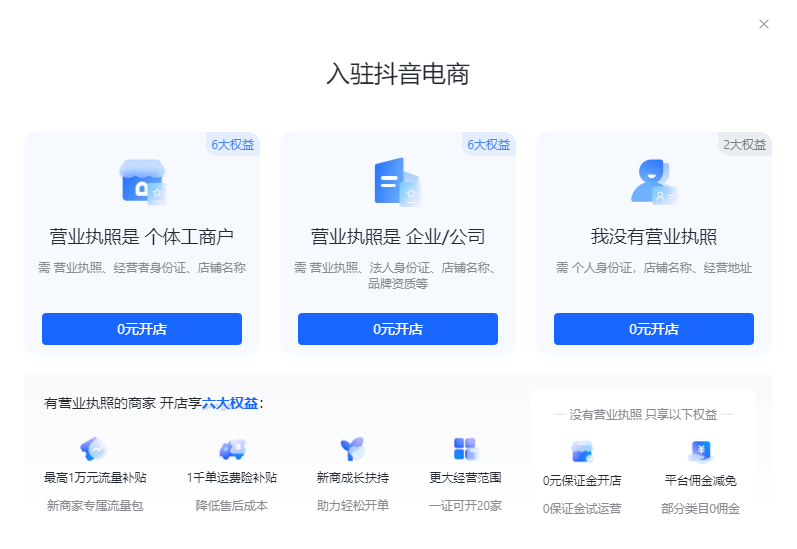Click 0元开店 for 企业/公司

[397, 329]
